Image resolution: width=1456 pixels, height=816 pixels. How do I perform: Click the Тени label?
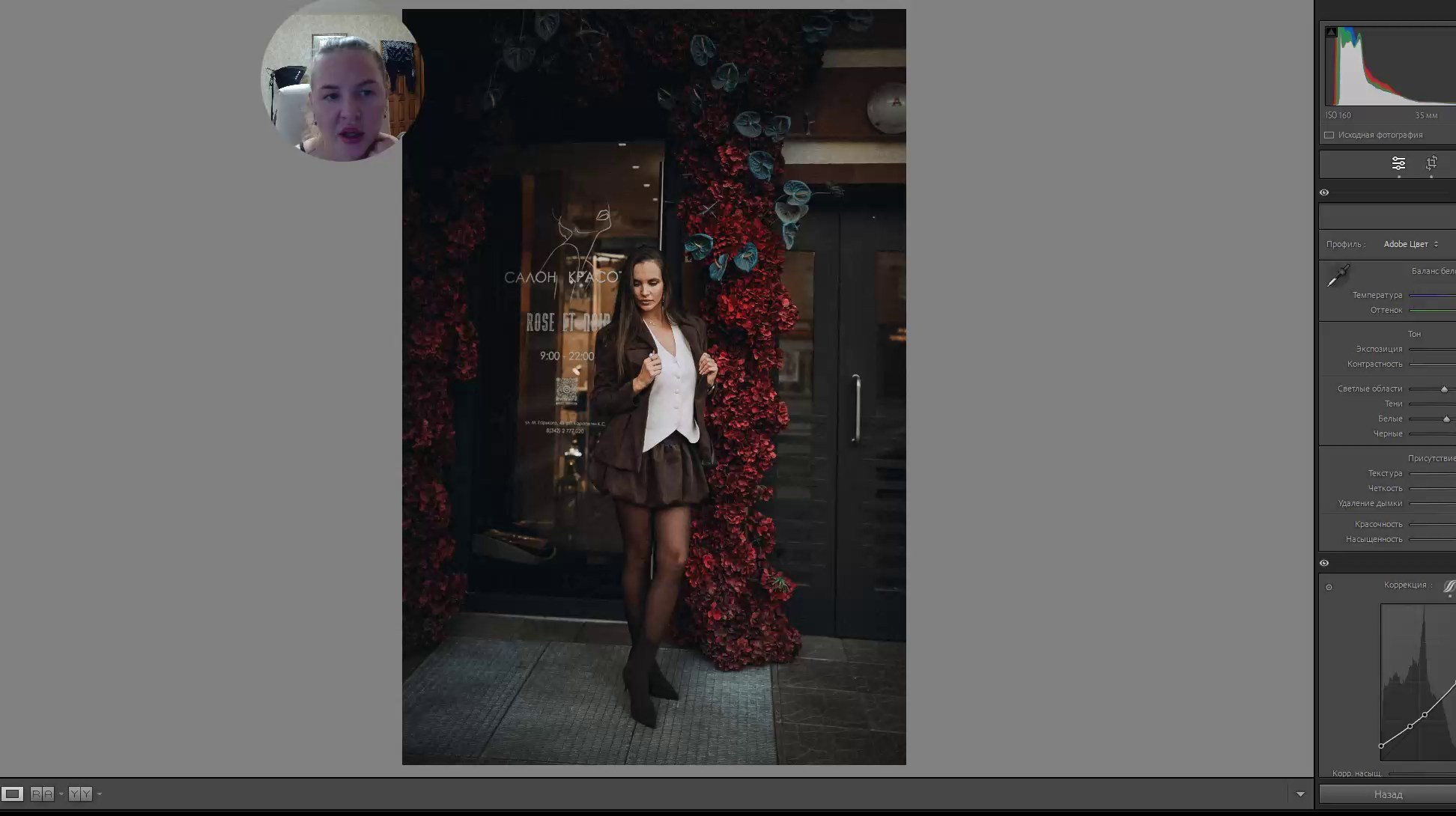(x=1393, y=404)
